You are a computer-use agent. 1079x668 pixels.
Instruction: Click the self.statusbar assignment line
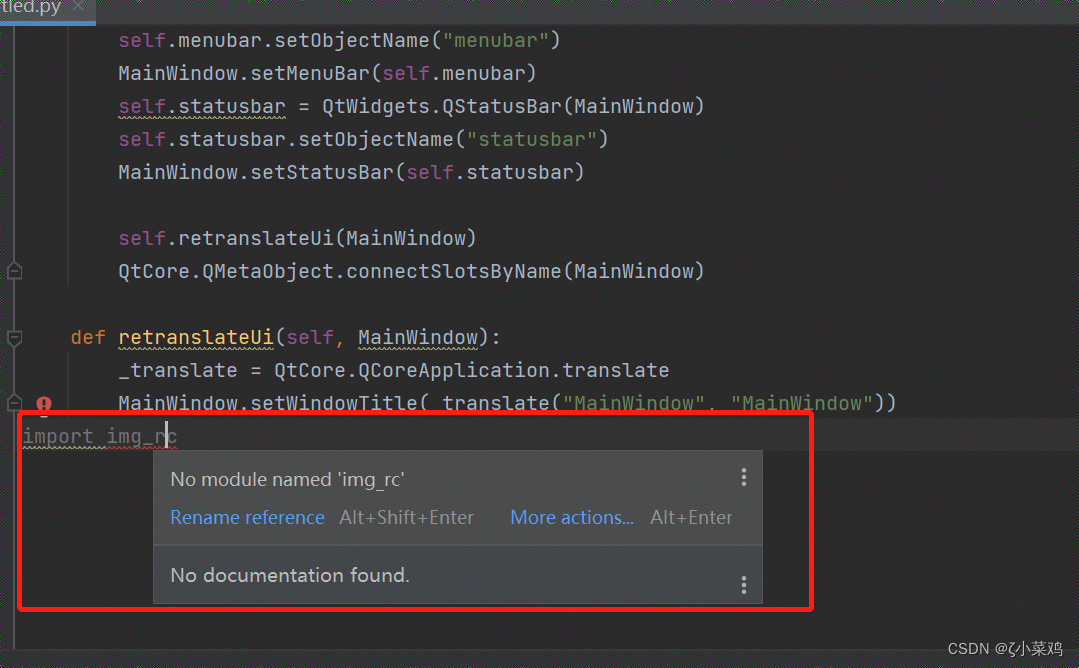(411, 106)
